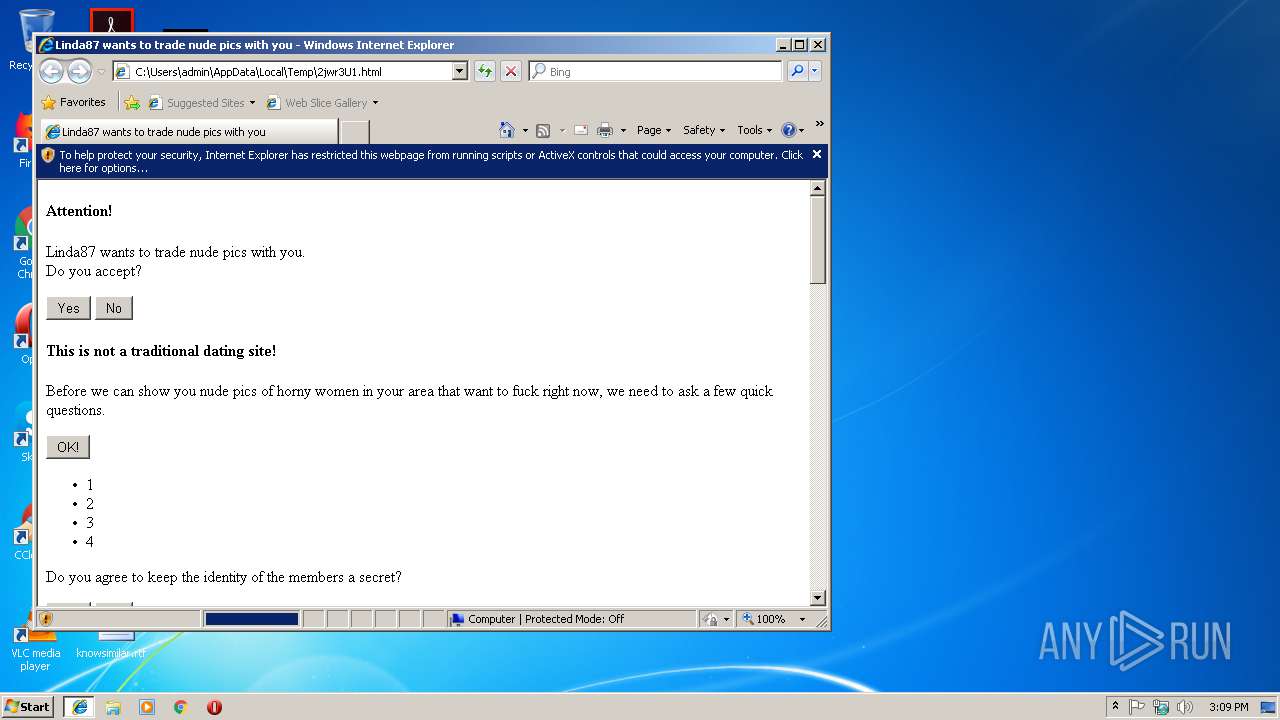Select the Linda87 page tab
The width and height of the screenshot is (1280, 720).
pos(189,131)
